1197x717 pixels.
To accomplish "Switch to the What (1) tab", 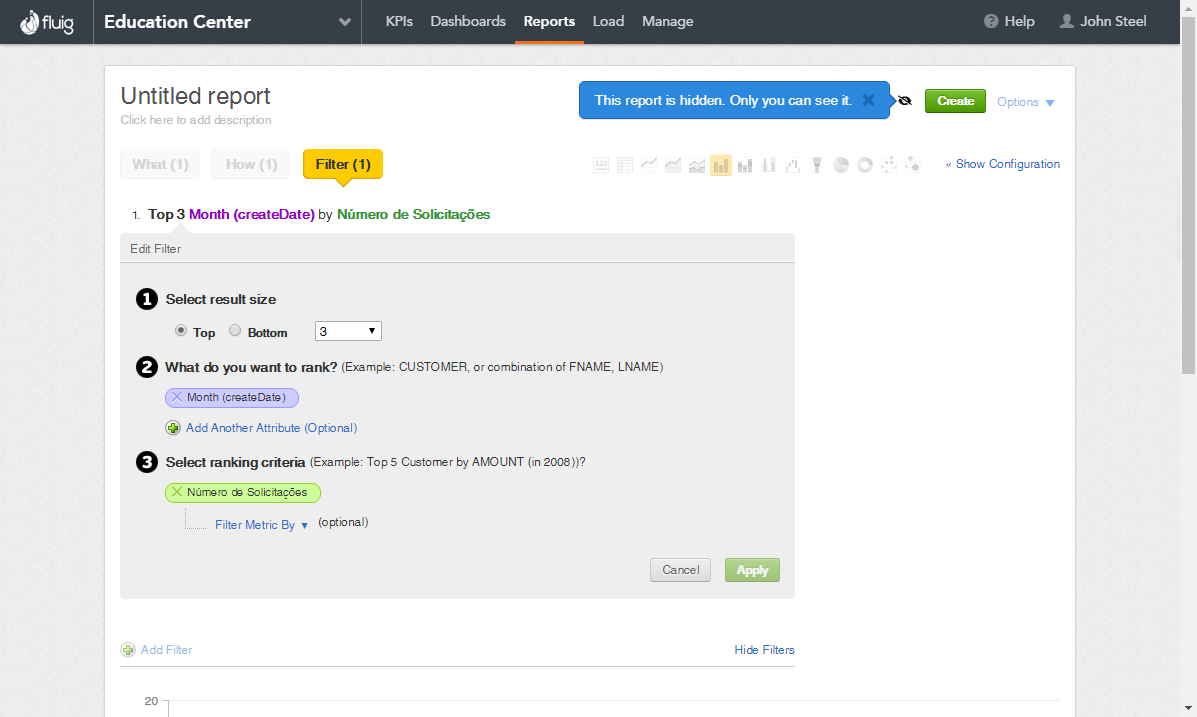I will tap(160, 164).
